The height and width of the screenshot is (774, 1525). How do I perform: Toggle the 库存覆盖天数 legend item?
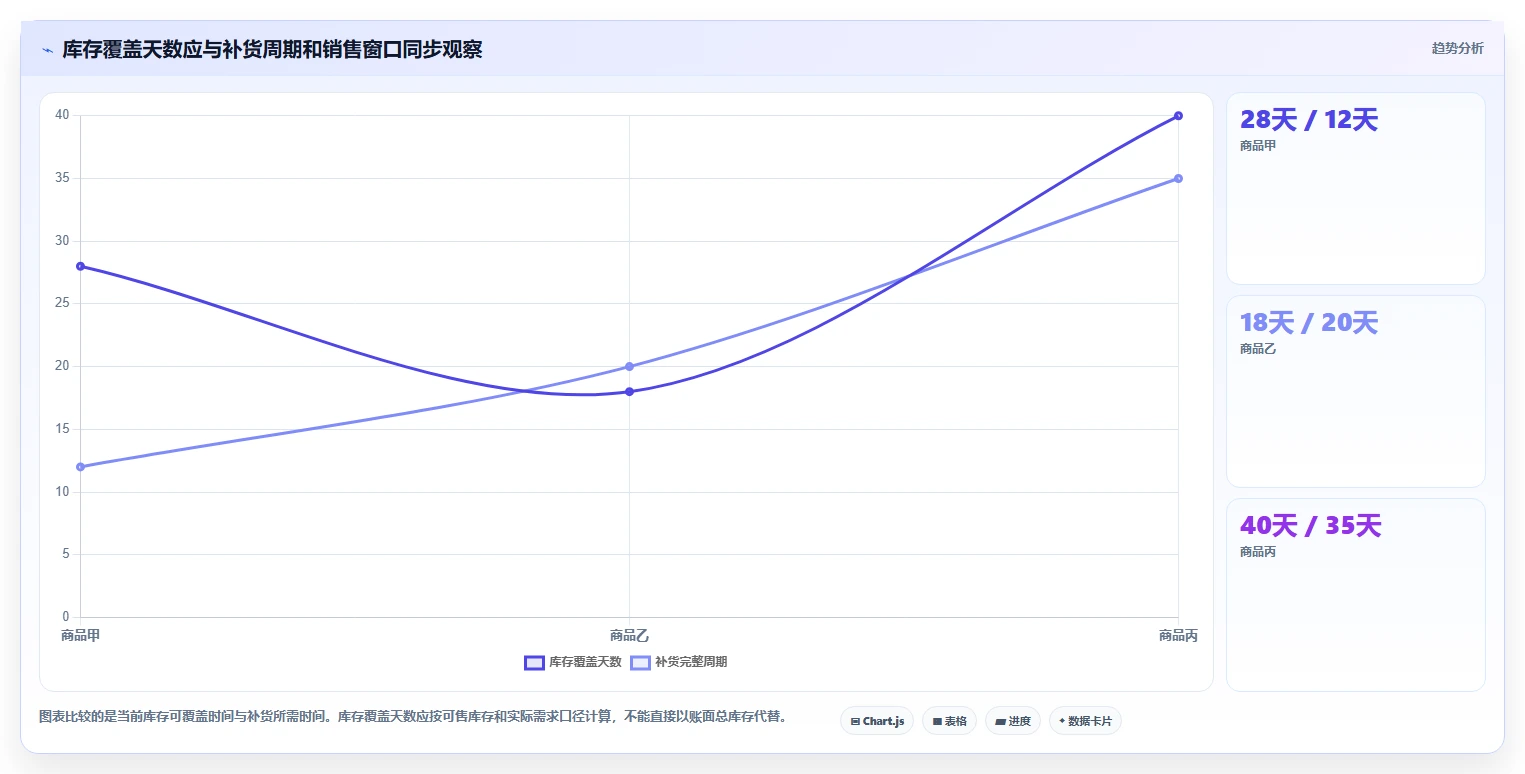(x=573, y=662)
